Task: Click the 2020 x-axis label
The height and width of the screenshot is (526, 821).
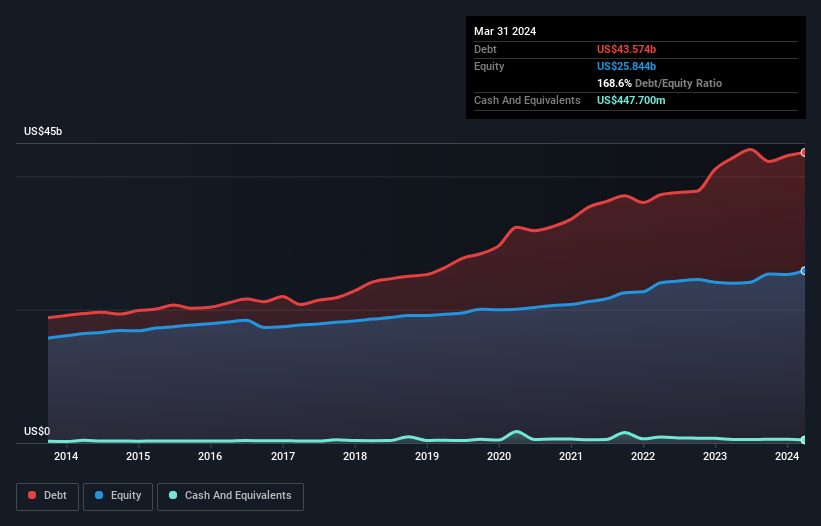Action: [x=499, y=456]
